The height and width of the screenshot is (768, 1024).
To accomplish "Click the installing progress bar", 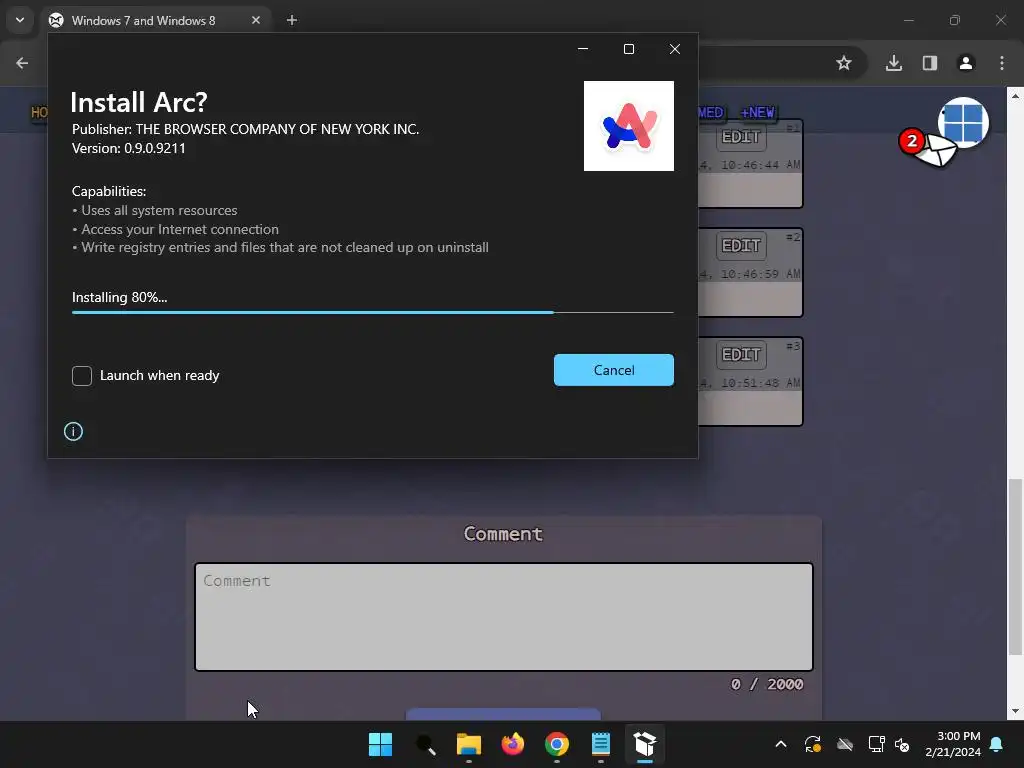I will click(x=372, y=313).
